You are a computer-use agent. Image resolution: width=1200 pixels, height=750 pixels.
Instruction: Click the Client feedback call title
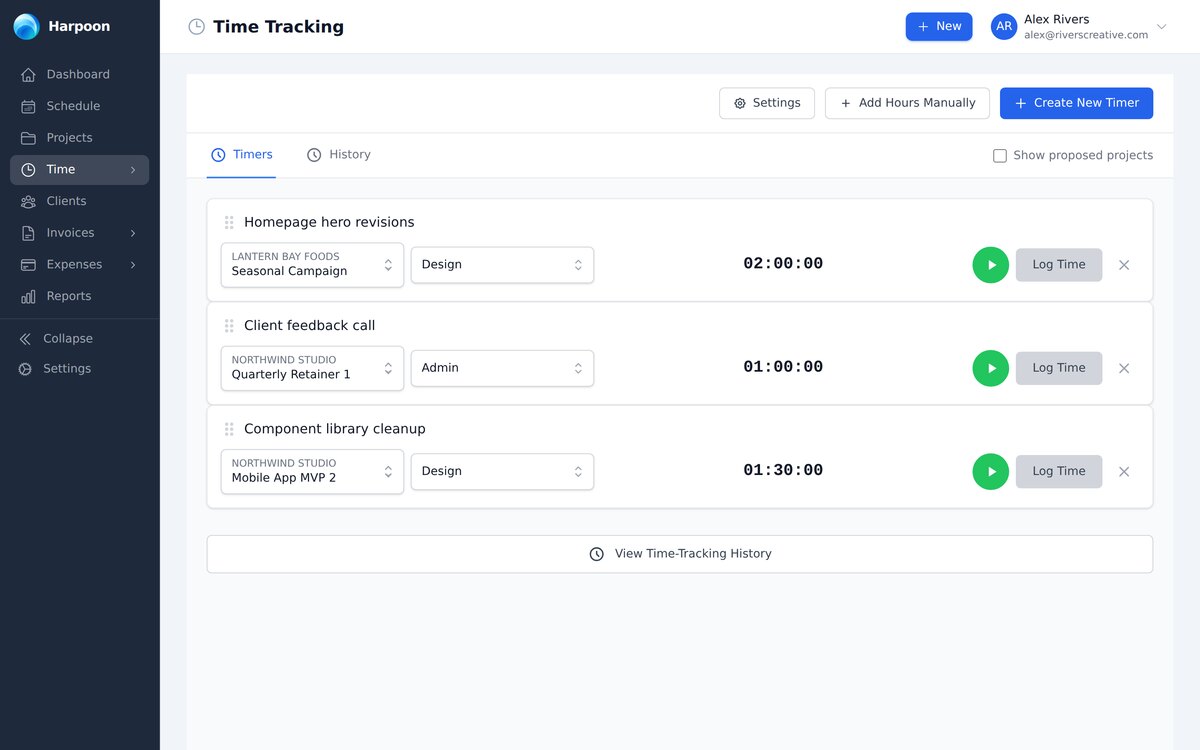(x=310, y=326)
